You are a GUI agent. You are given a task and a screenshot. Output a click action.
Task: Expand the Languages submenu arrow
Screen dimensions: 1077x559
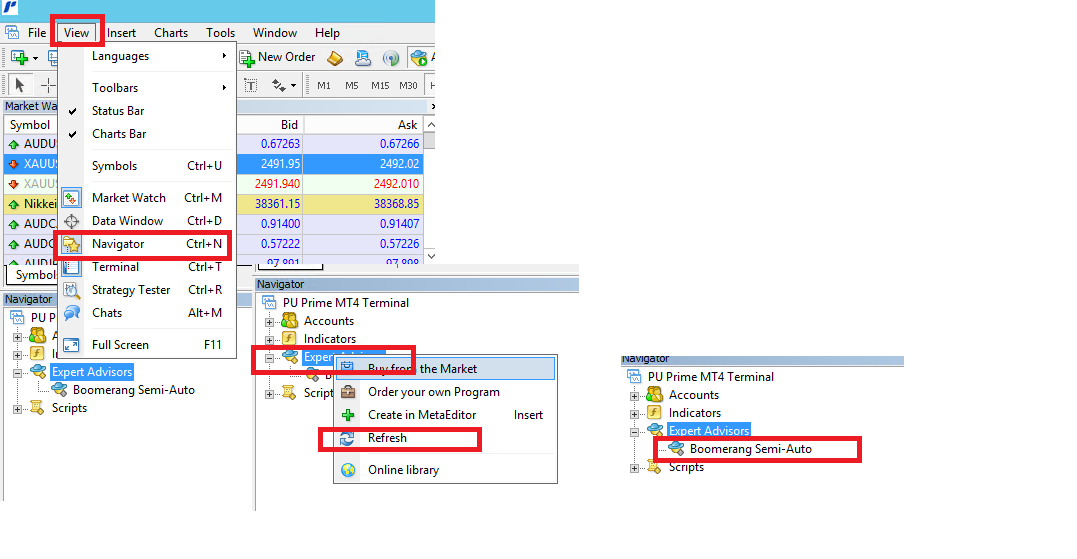(224, 56)
